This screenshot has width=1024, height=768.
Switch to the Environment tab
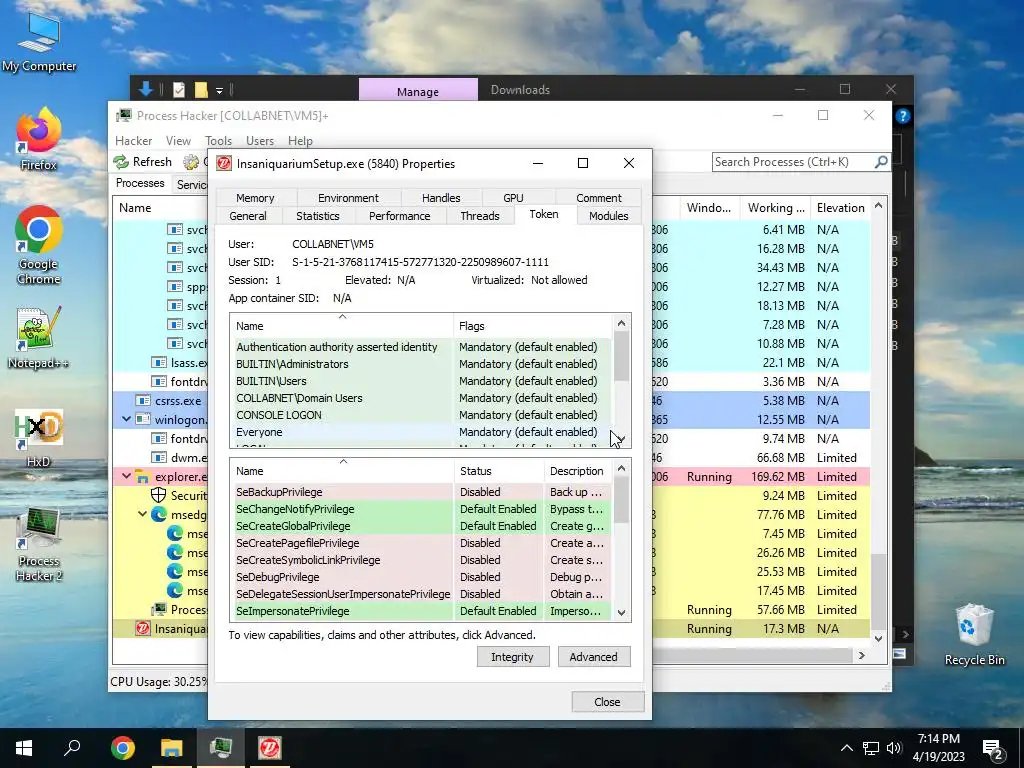click(x=348, y=198)
